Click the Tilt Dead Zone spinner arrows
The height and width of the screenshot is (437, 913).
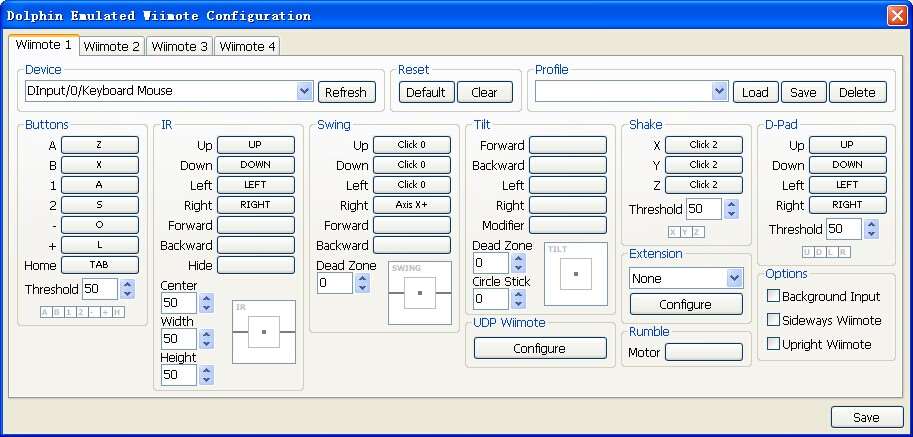click(518, 263)
